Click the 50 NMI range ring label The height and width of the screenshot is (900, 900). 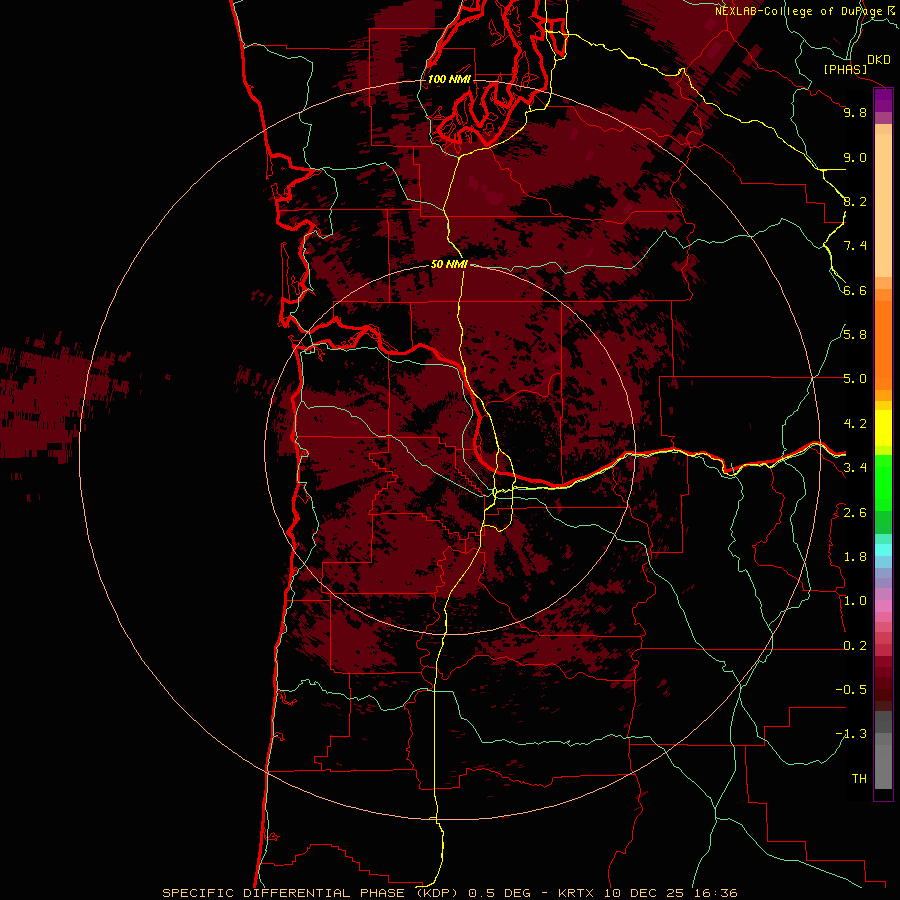click(449, 264)
